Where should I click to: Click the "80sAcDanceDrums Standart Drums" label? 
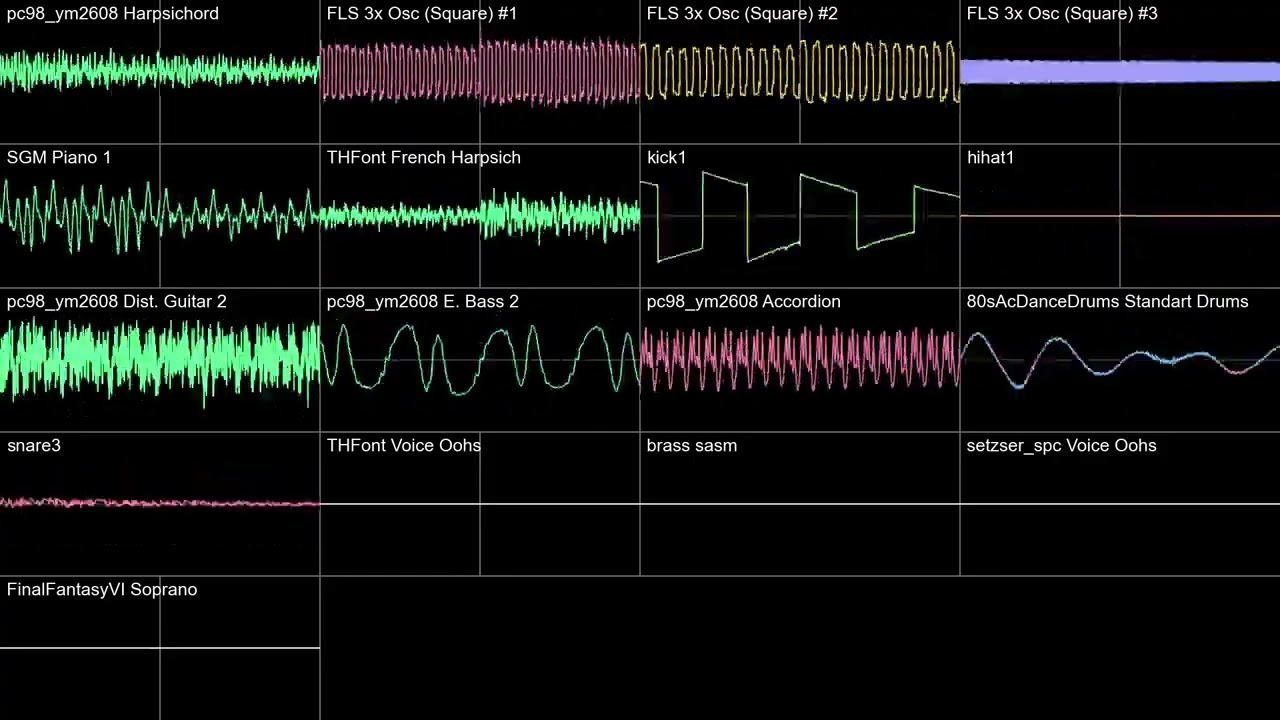pyautogui.click(x=1107, y=302)
